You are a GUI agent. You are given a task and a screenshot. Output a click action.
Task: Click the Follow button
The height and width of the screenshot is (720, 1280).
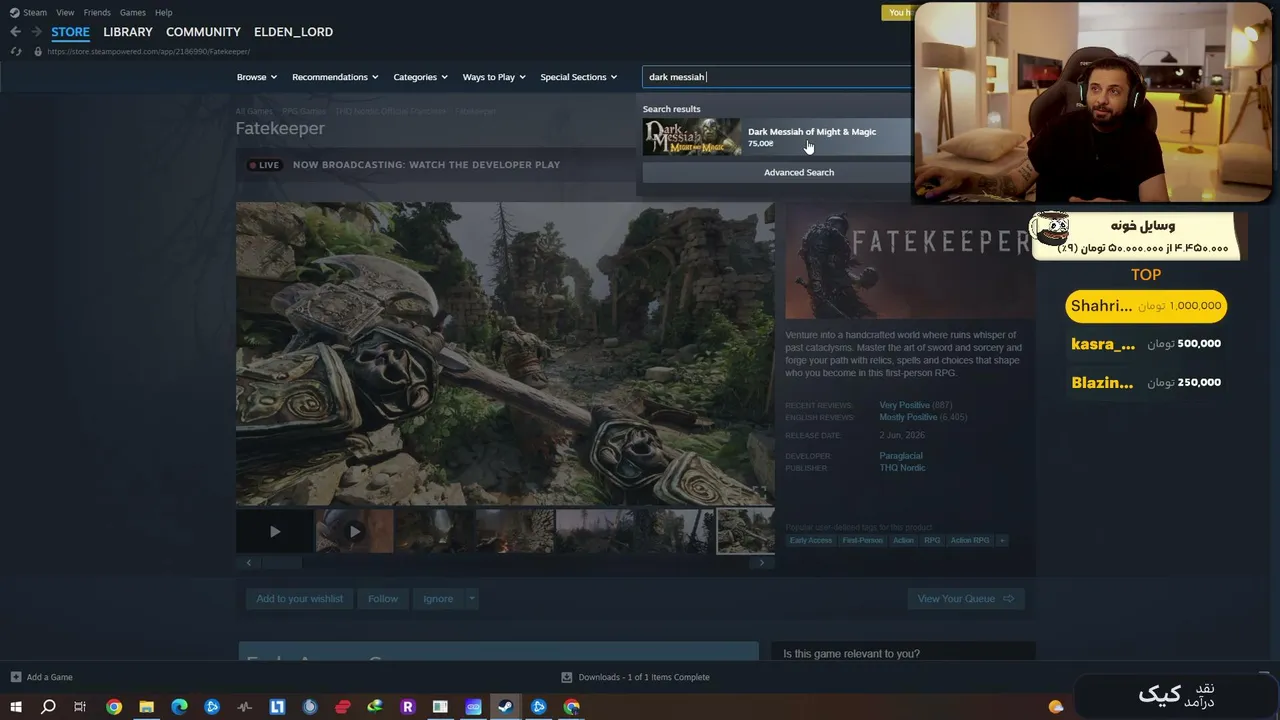(x=383, y=599)
